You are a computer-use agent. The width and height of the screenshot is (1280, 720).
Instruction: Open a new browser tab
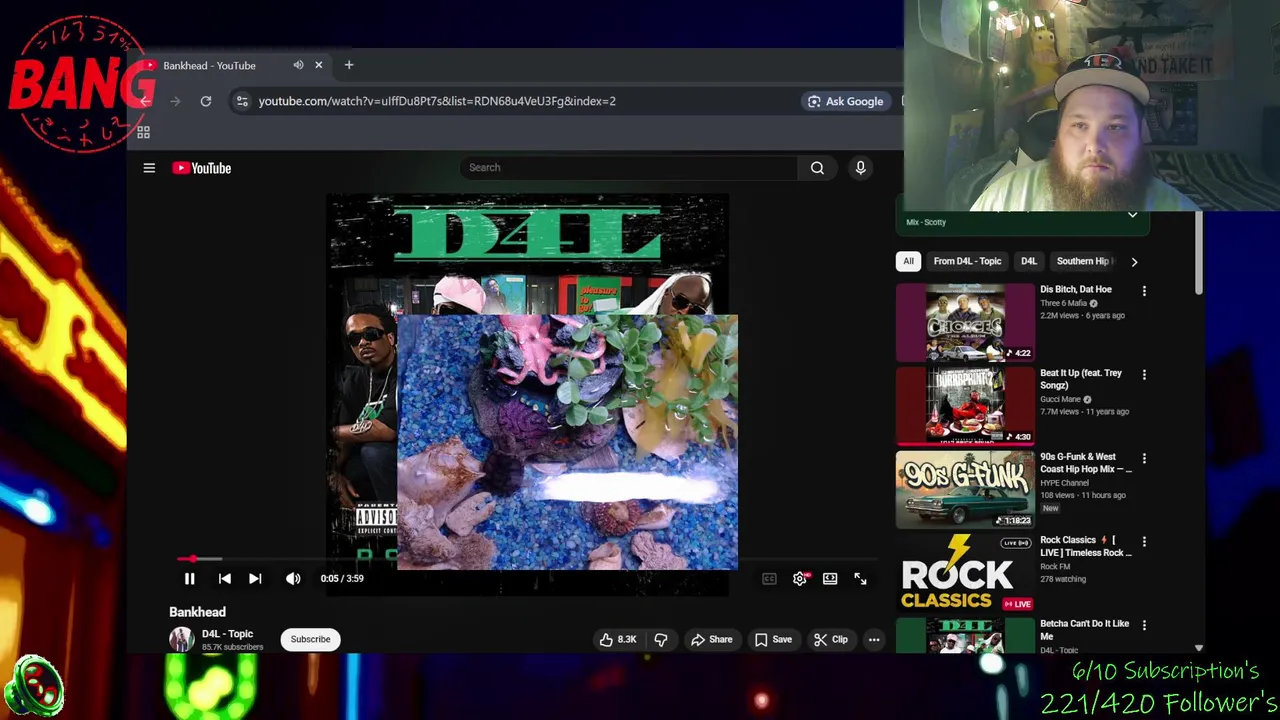click(349, 65)
